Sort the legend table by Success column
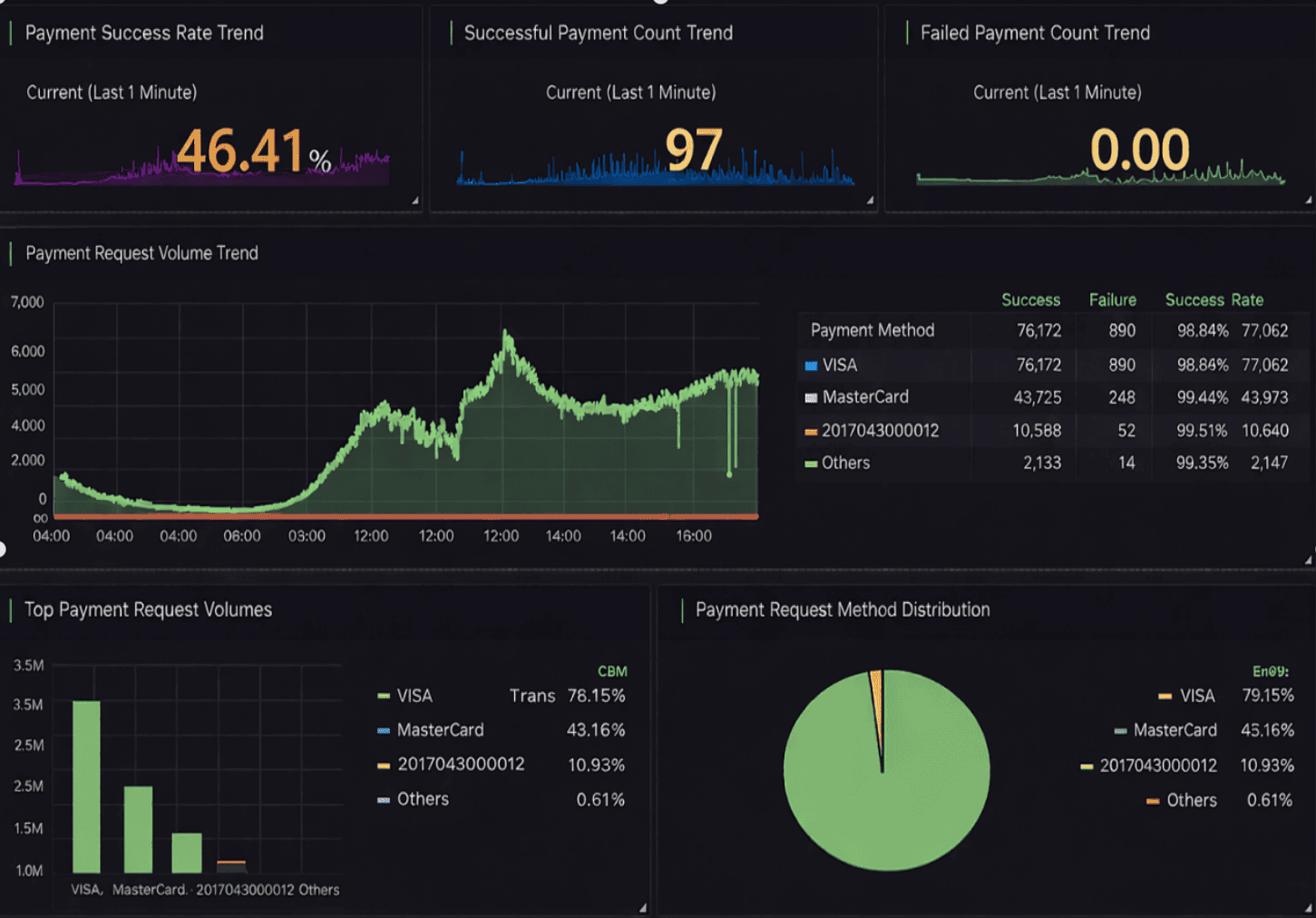 (1030, 300)
